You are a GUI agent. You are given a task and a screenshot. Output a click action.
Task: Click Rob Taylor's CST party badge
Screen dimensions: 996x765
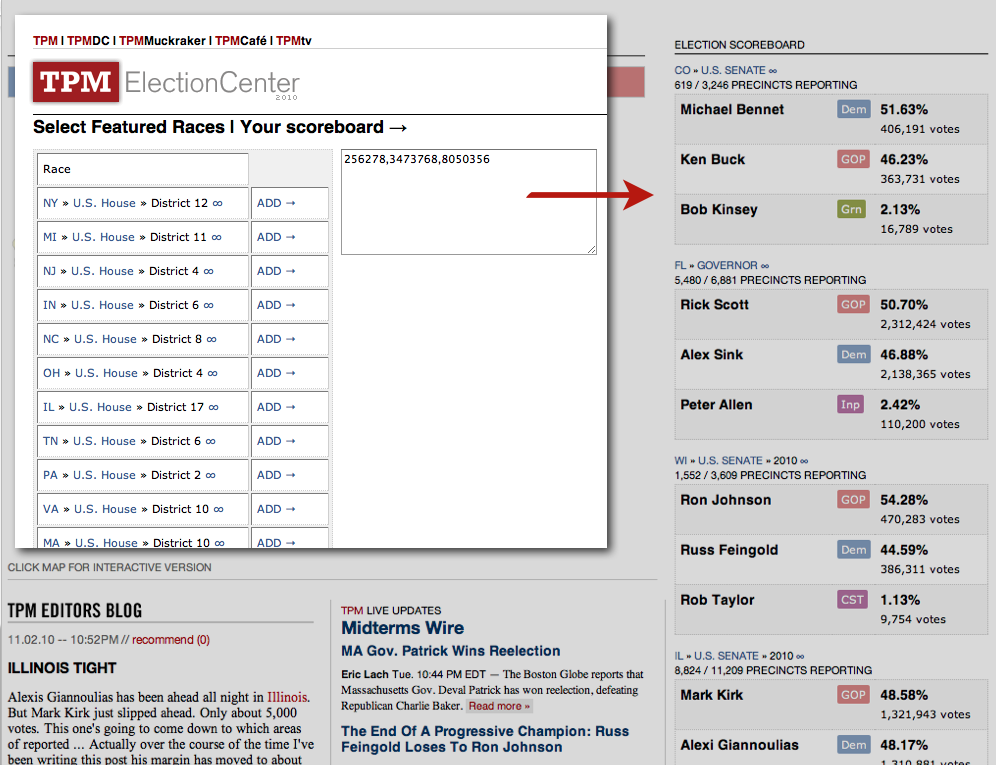pyautogui.click(x=852, y=599)
